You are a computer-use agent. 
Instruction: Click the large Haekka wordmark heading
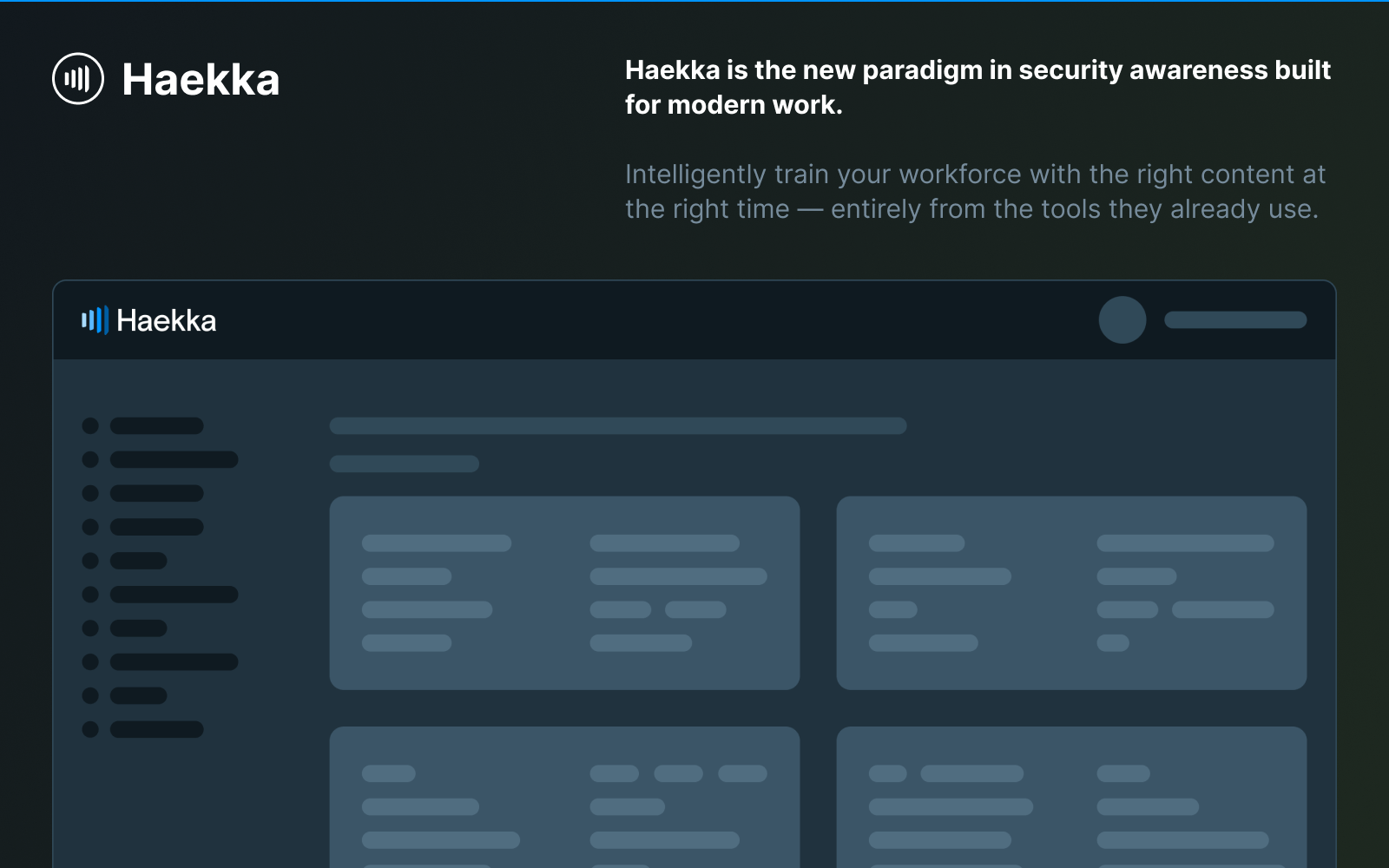[x=201, y=80]
